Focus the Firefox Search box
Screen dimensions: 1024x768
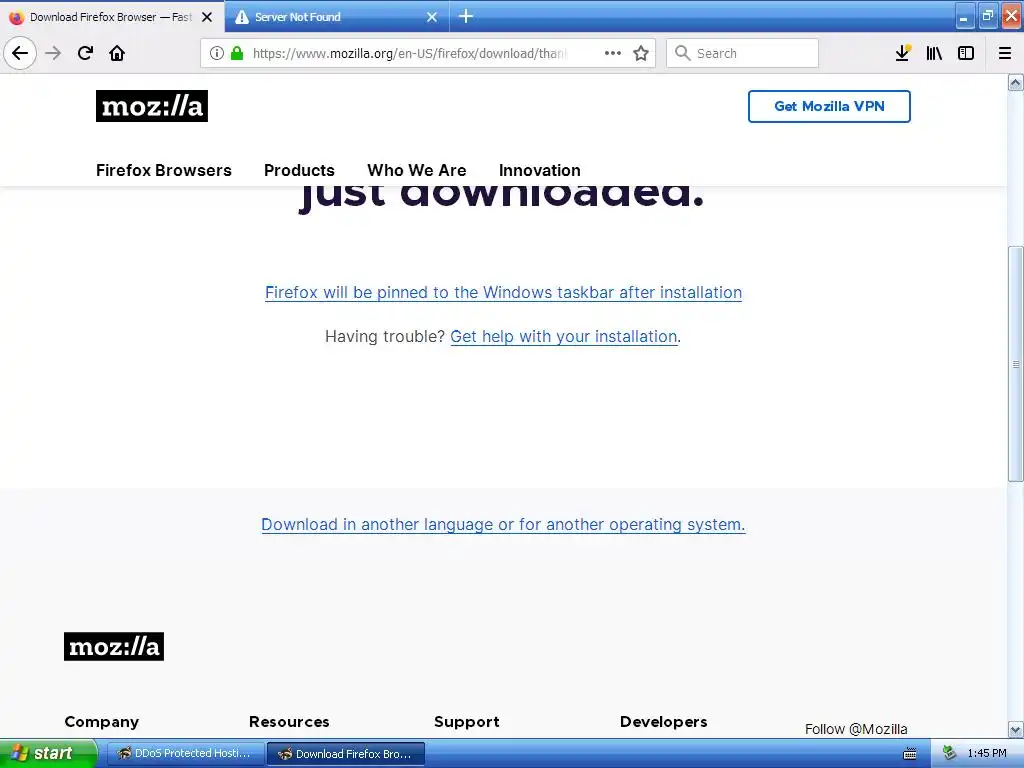[742, 53]
